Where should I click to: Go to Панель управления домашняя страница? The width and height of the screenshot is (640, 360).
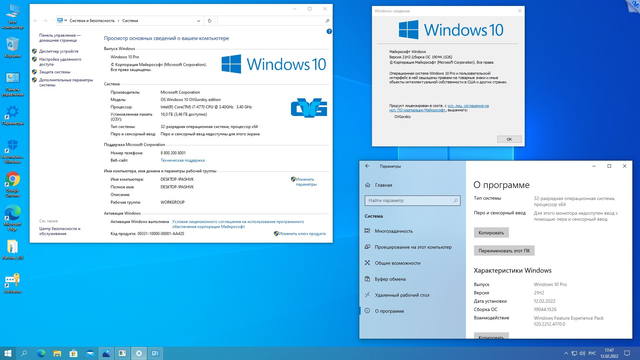pos(59,38)
